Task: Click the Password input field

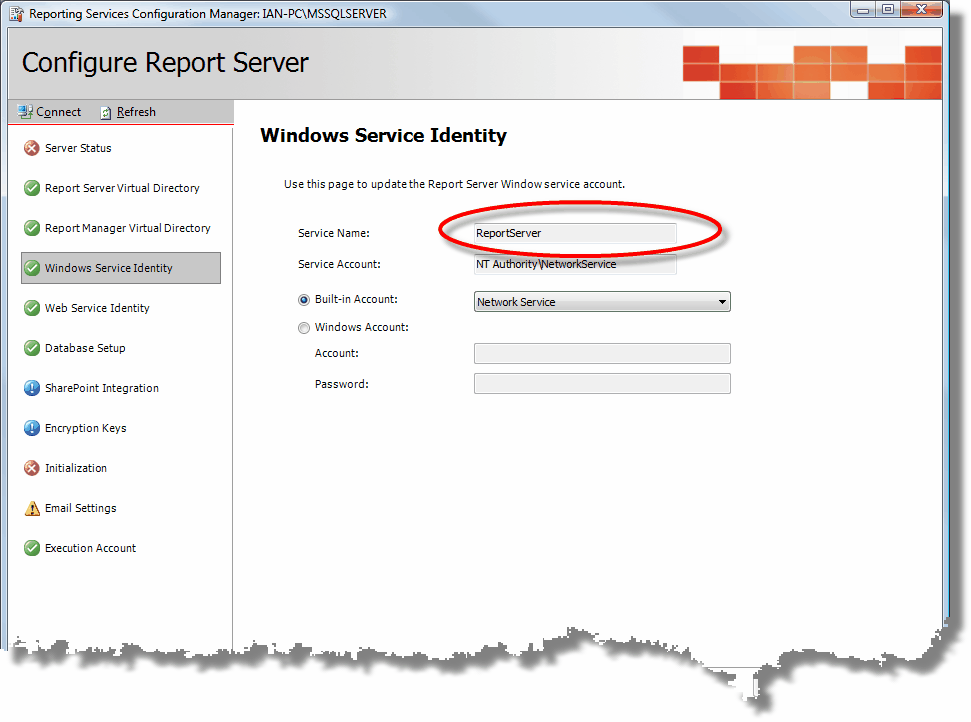Action: (x=602, y=384)
